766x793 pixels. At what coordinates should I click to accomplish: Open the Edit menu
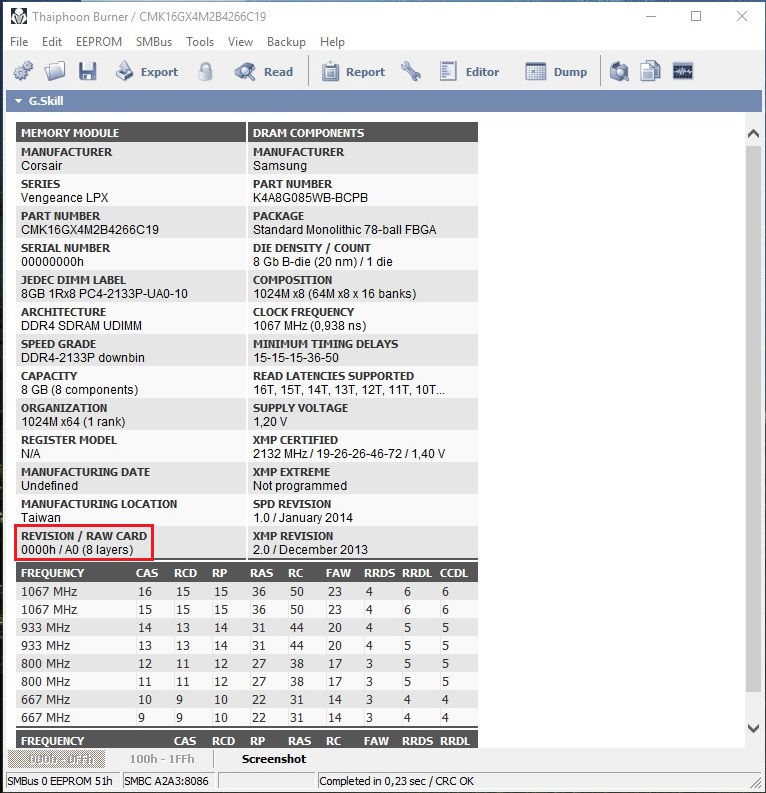[52, 42]
